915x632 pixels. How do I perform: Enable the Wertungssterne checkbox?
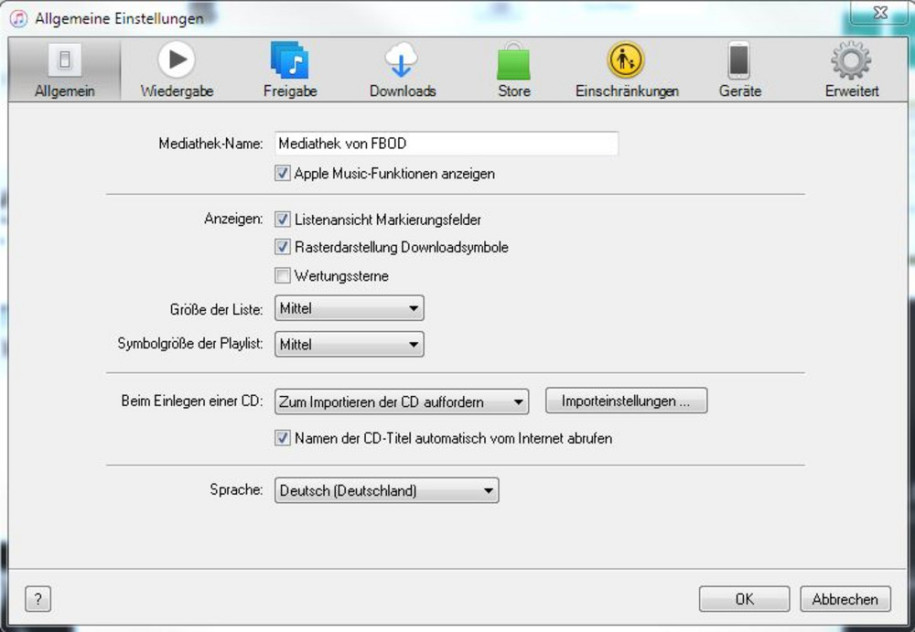(282, 275)
